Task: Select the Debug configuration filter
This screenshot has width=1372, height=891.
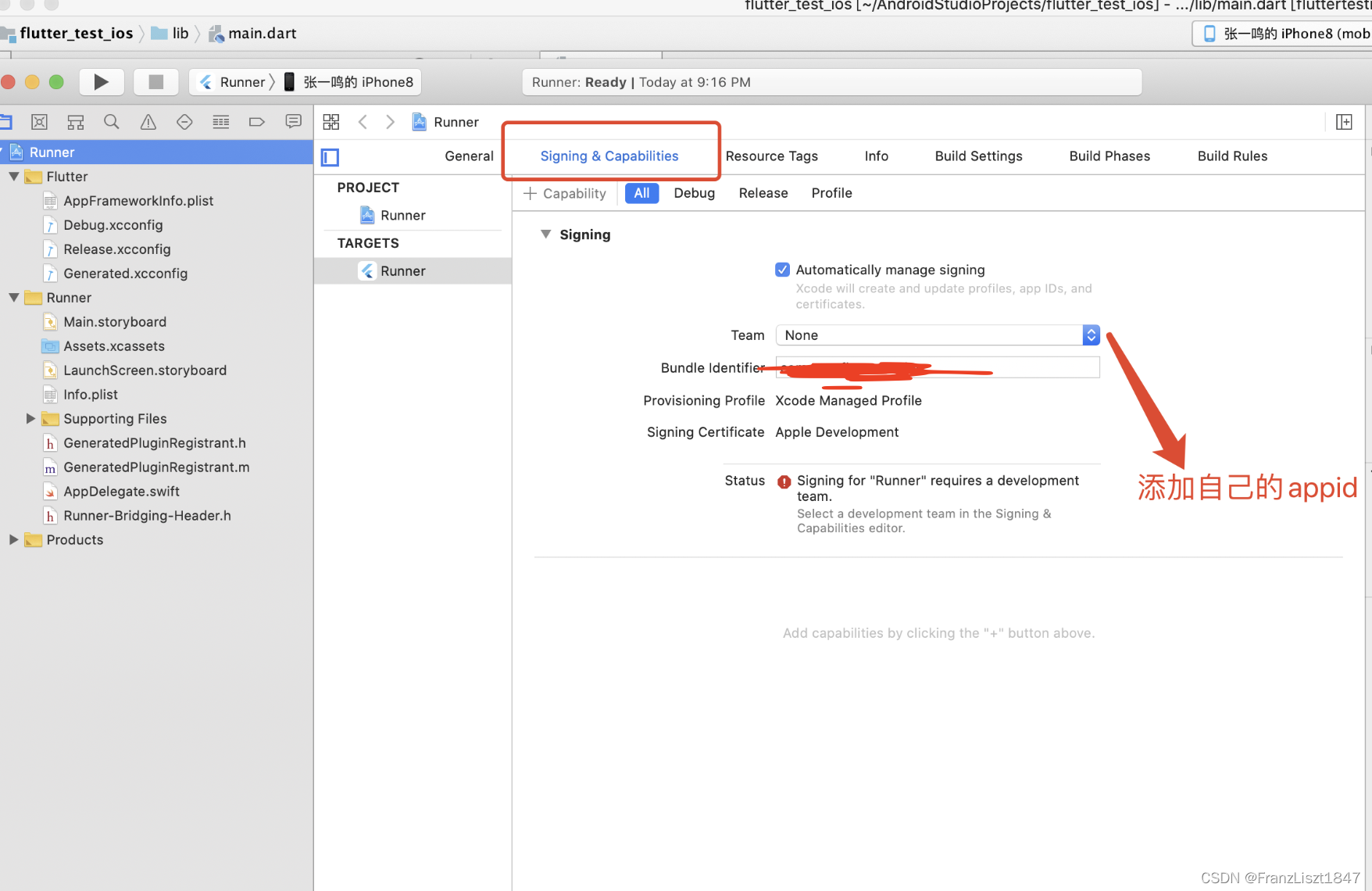Action: (695, 193)
